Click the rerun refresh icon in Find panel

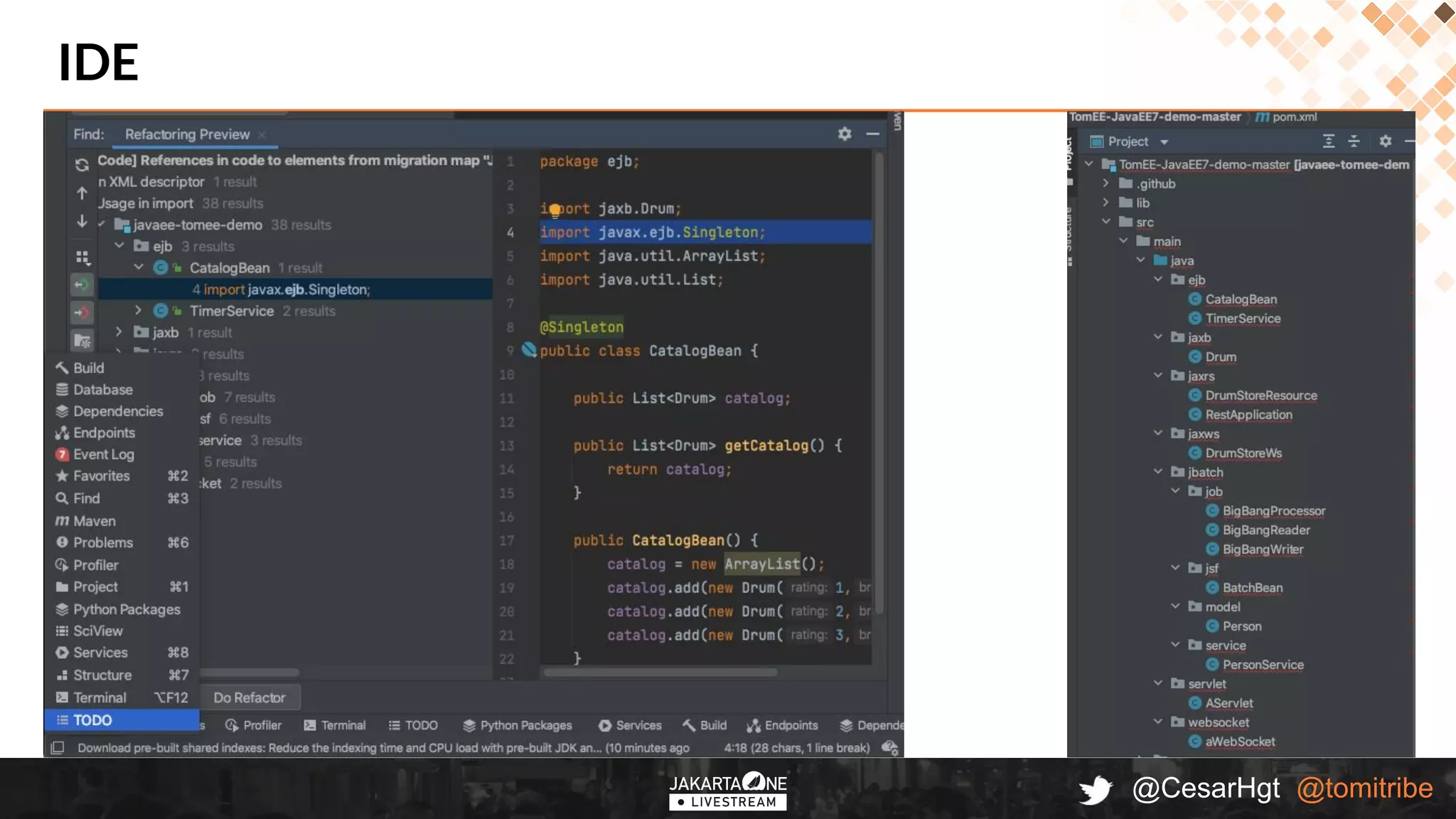[x=82, y=165]
